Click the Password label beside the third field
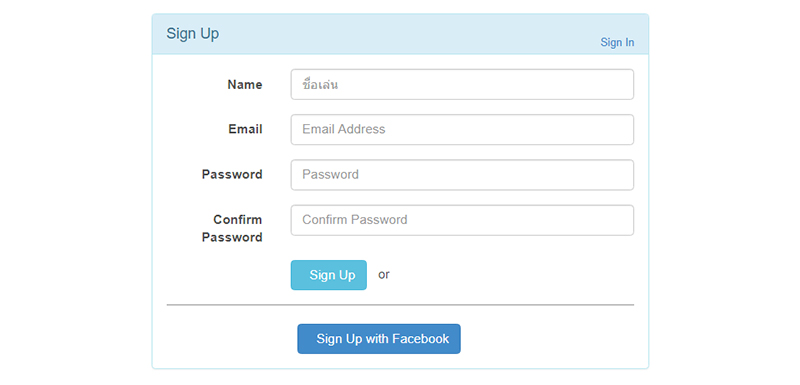 232,174
